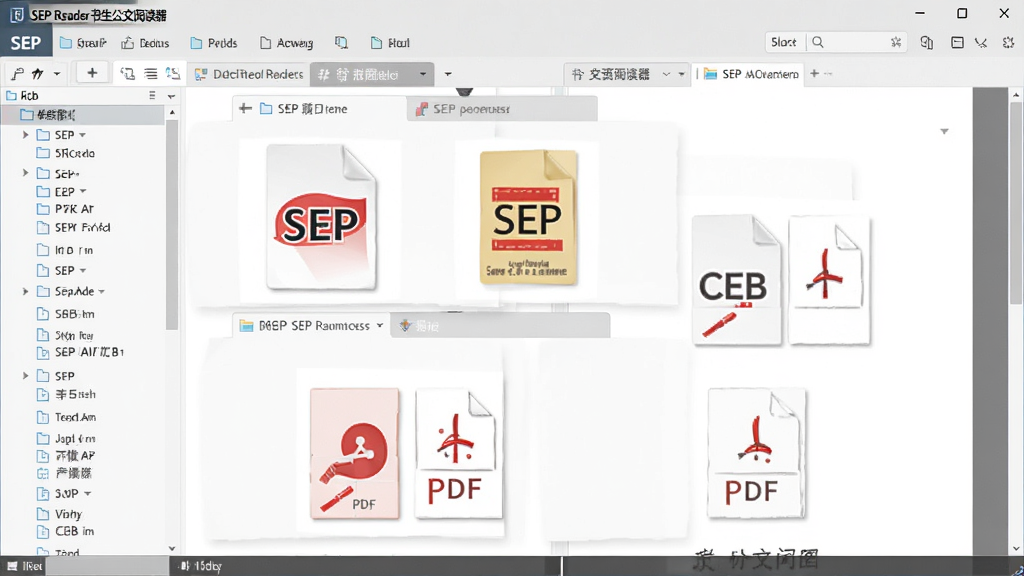
Task: Click the scissors-like icon beside the gear
Action: [981, 42]
